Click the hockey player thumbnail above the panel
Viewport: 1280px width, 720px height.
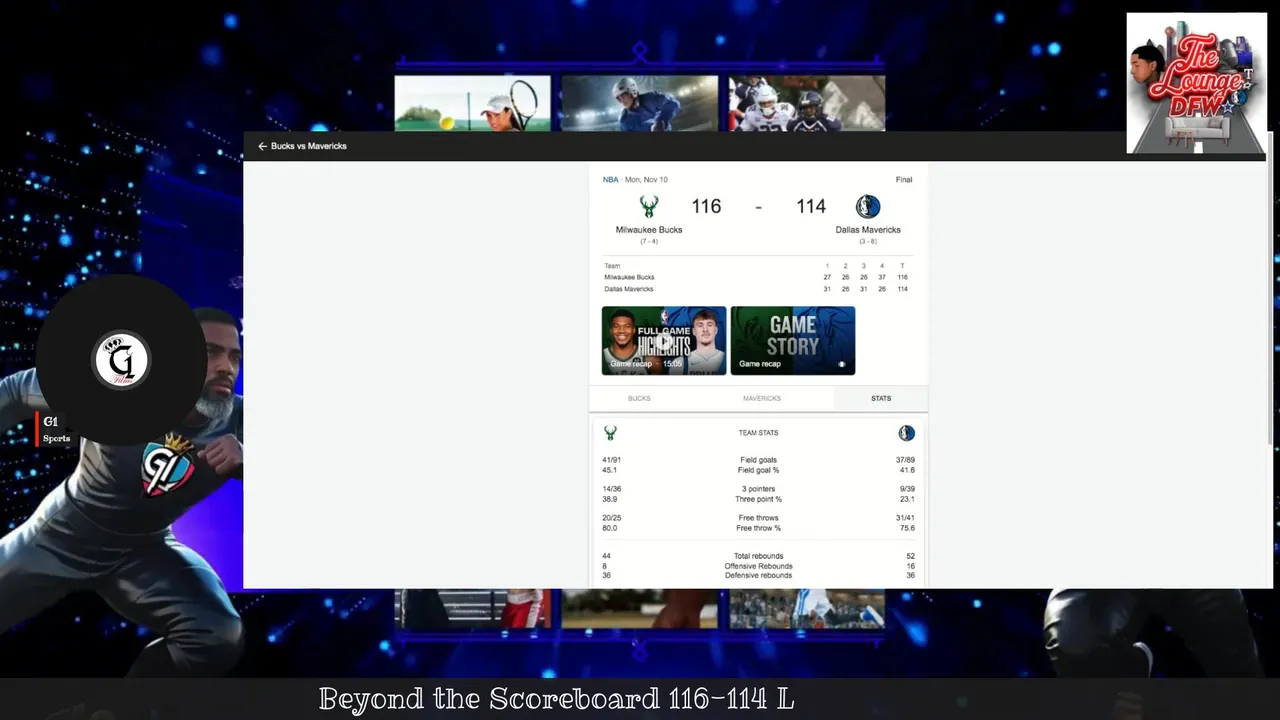click(x=640, y=103)
